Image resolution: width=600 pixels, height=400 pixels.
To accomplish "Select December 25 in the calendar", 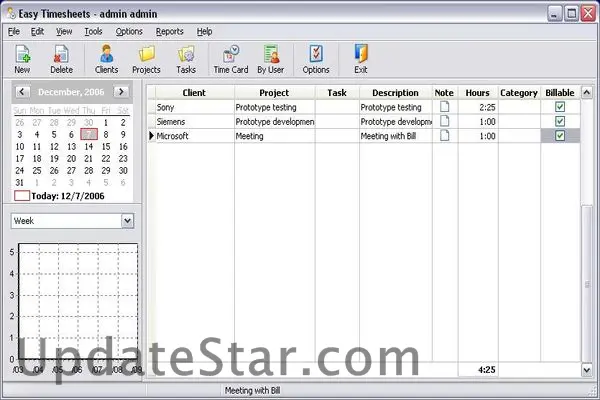I will (x=37, y=170).
